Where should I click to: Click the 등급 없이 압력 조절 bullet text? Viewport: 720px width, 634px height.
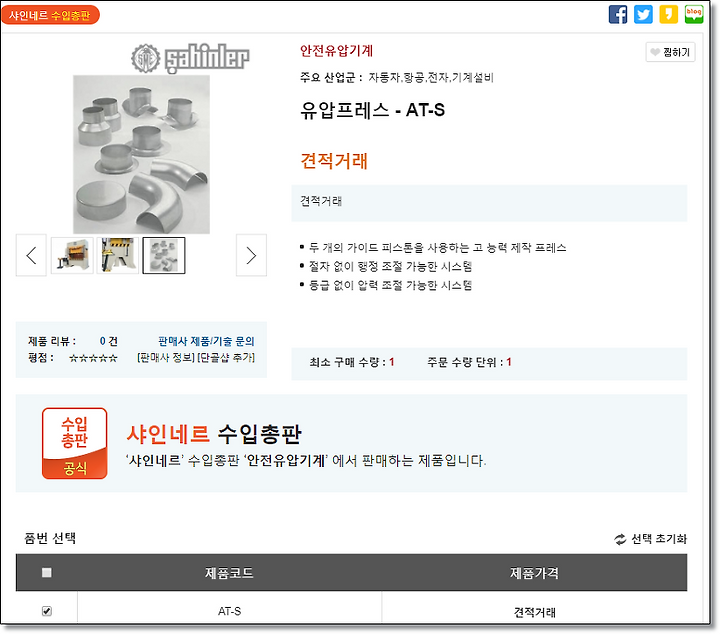(390, 286)
